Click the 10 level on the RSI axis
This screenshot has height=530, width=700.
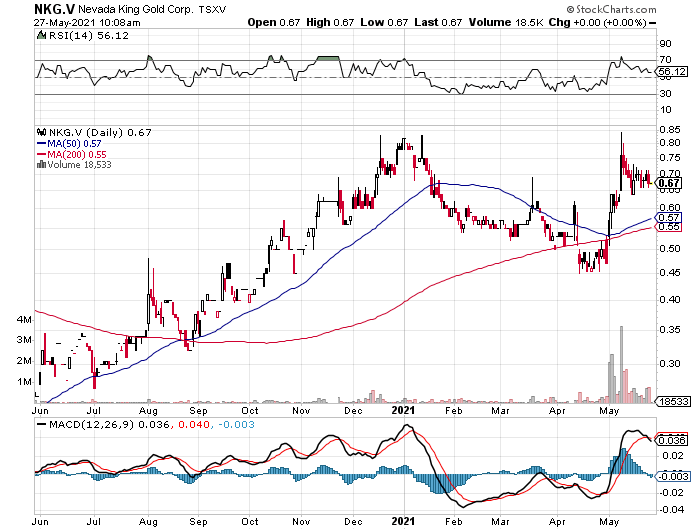point(665,110)
